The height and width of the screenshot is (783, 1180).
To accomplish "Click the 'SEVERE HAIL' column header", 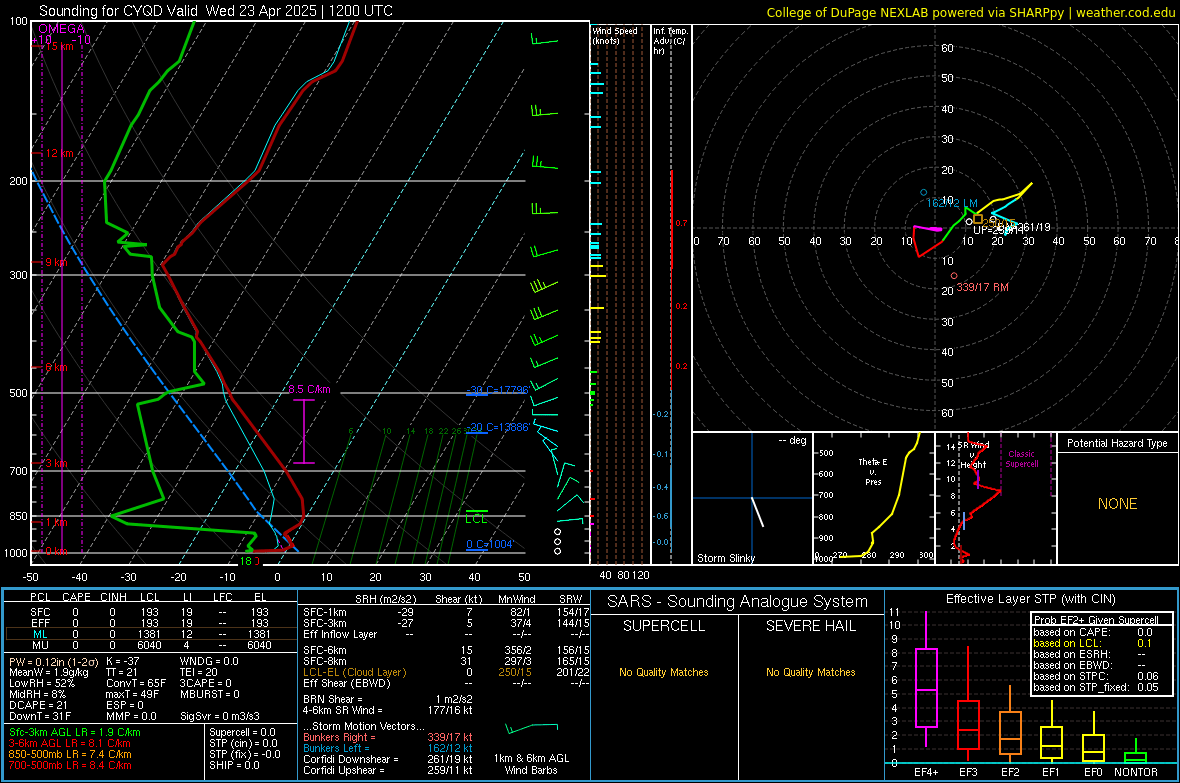I will coord(810,626).
